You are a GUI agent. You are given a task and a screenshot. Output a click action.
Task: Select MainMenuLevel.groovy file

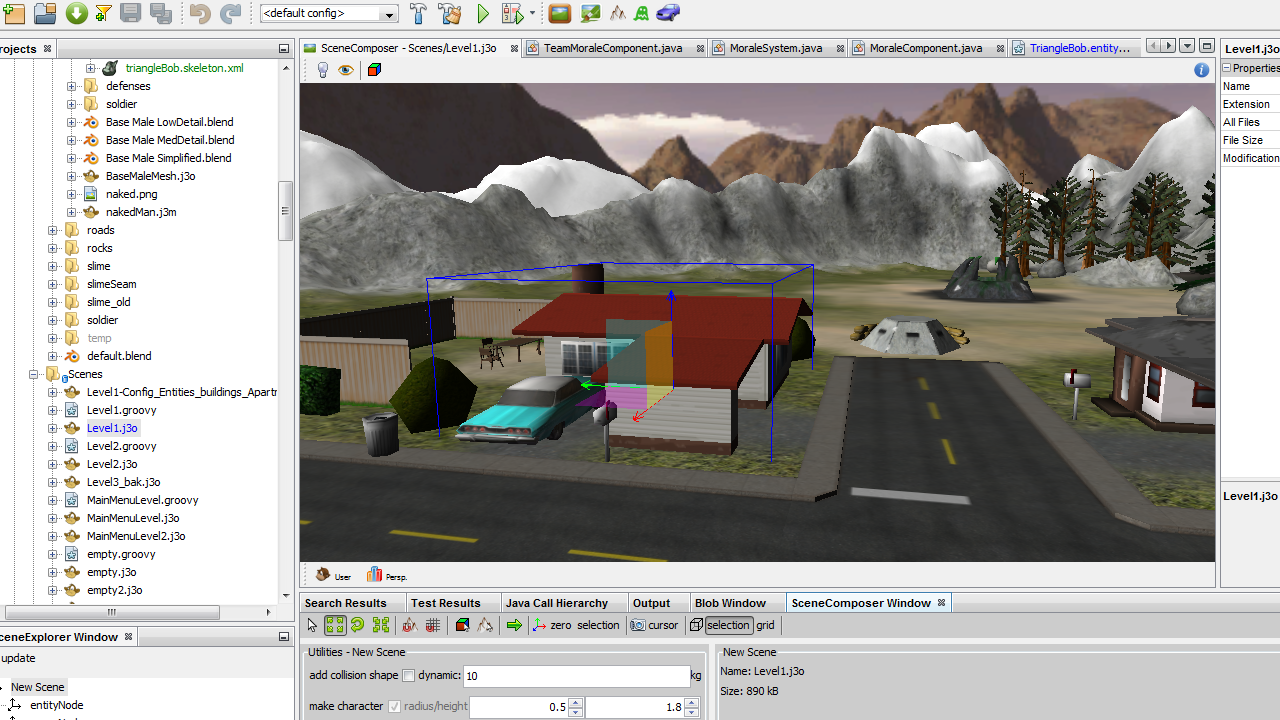point(142,500)
